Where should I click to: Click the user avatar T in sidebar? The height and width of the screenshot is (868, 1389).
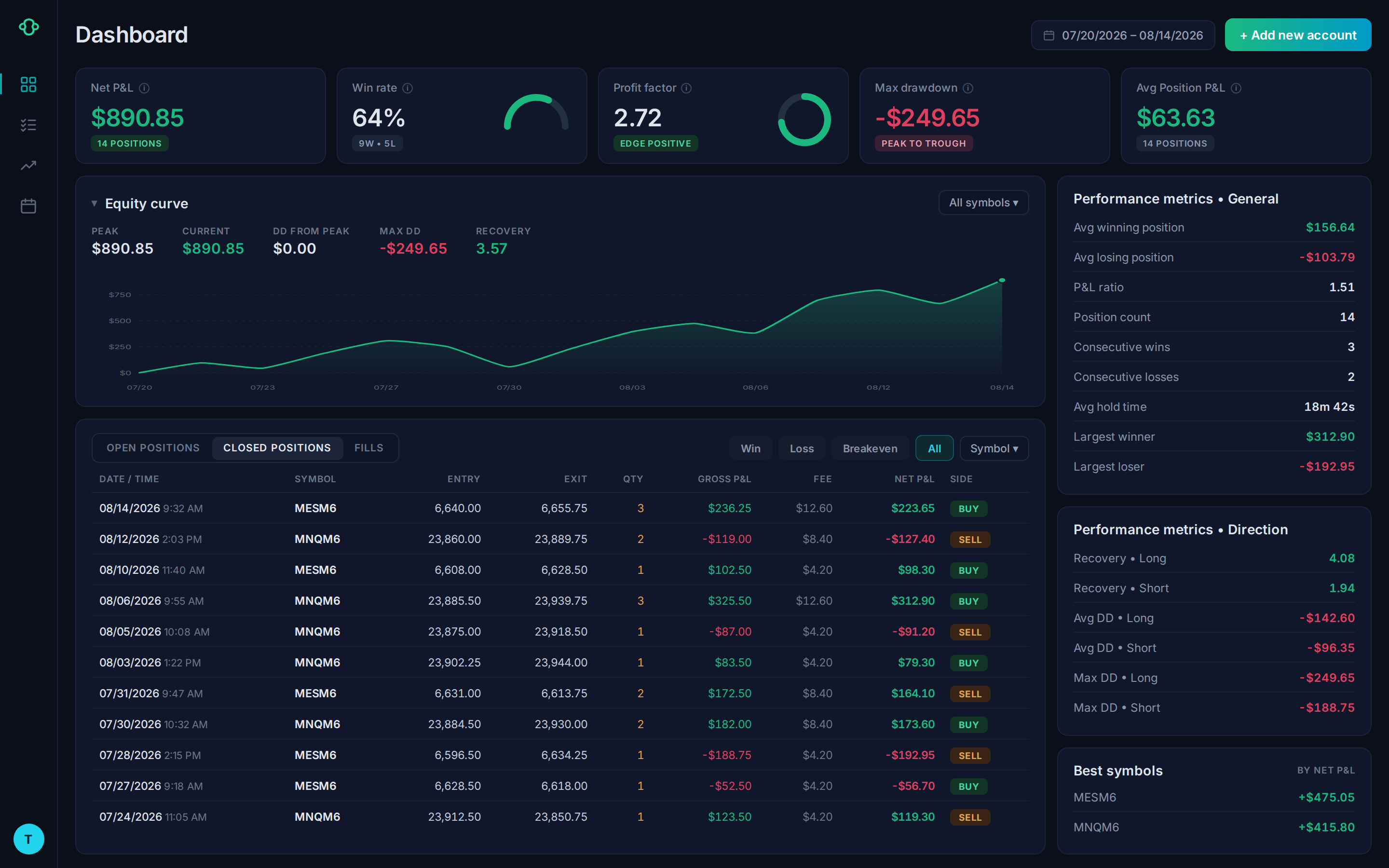[29, 839]
